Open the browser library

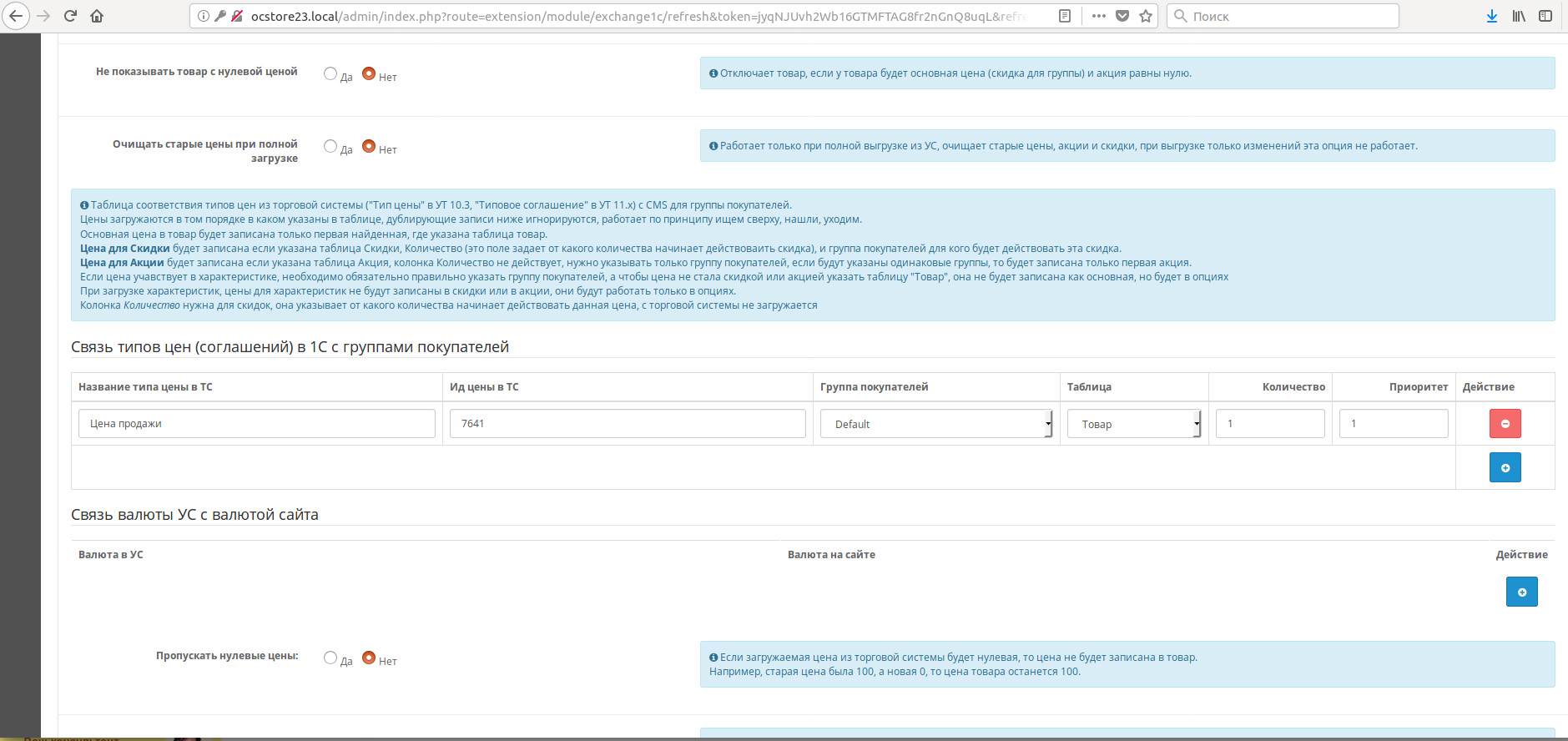pos(1519,16)
